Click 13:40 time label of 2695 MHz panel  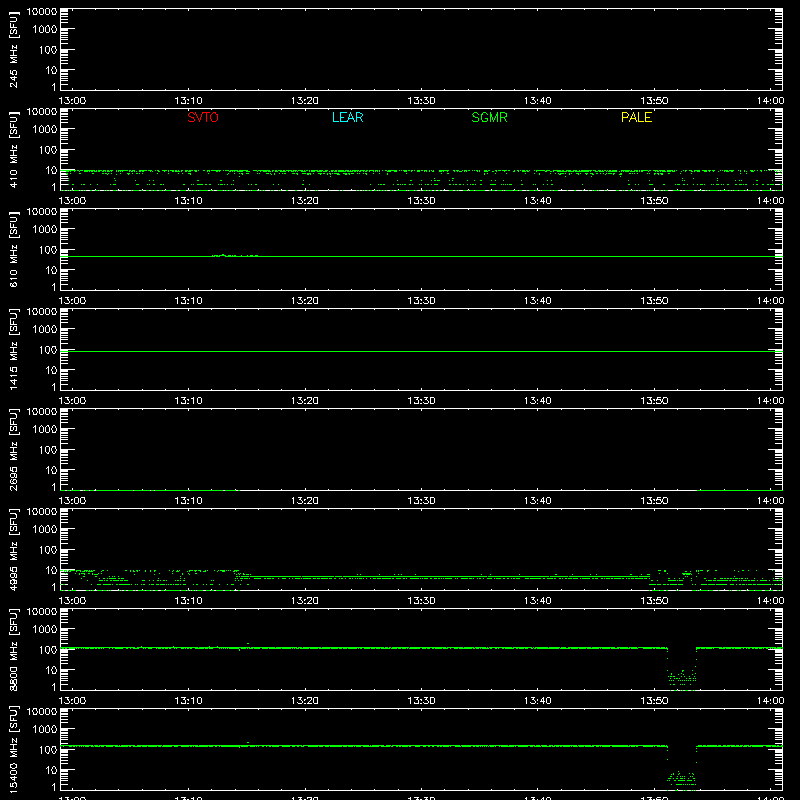[x=537, y=501]
